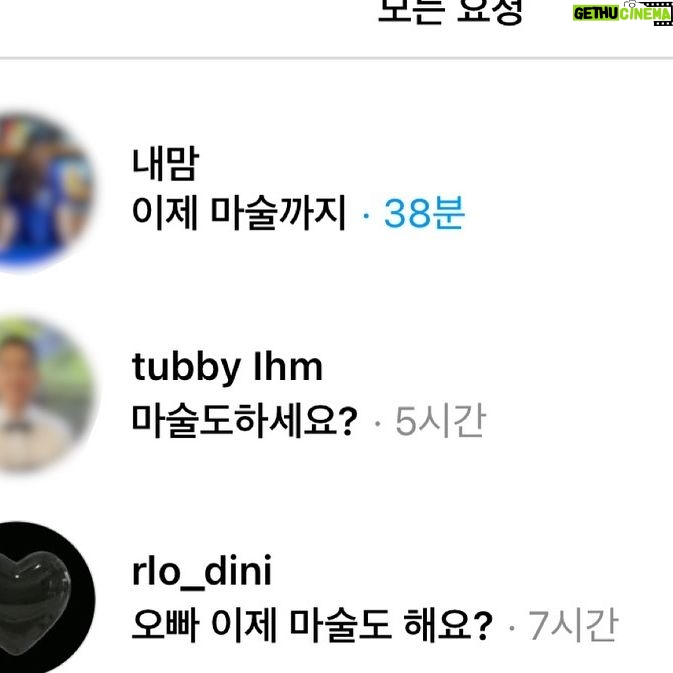Select the 모든 요청 header title

click(x=451, y=11)
